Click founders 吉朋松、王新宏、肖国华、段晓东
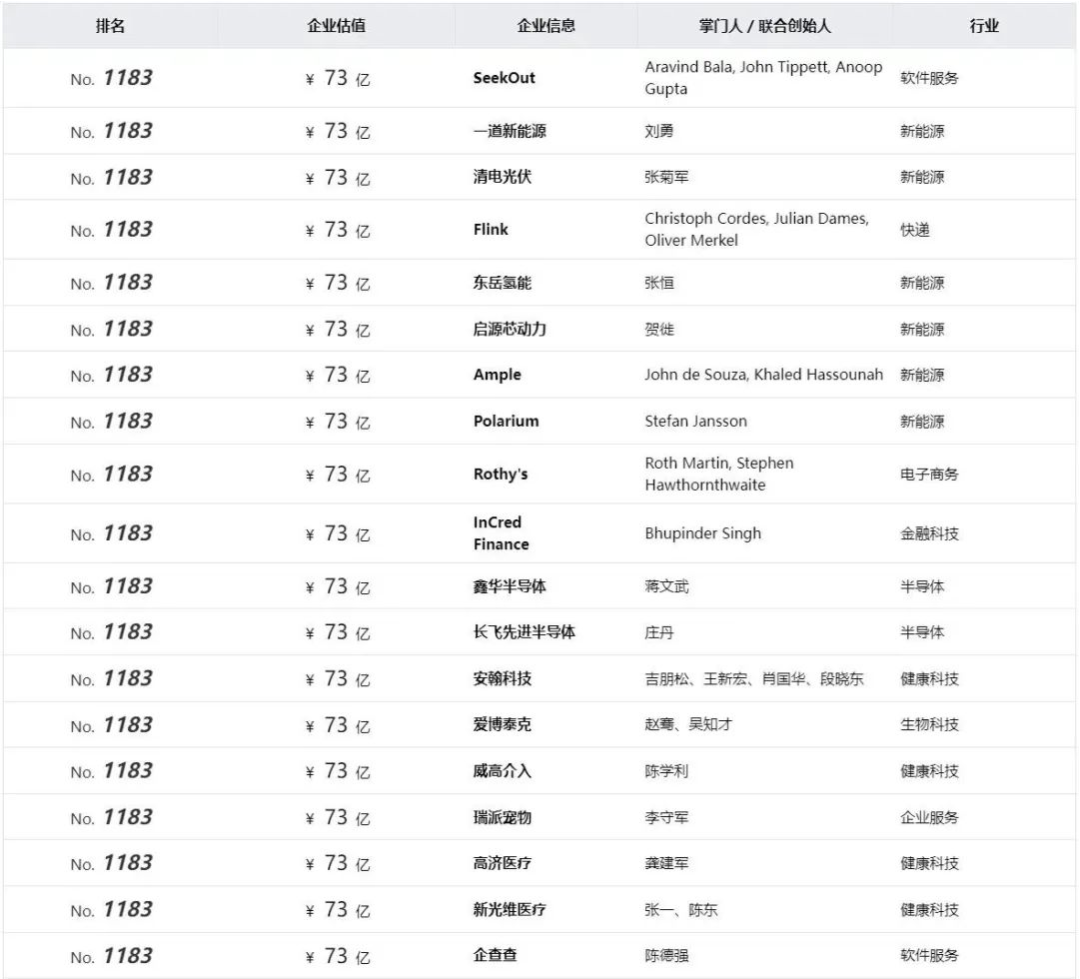1080x979 pixels. 754,679
